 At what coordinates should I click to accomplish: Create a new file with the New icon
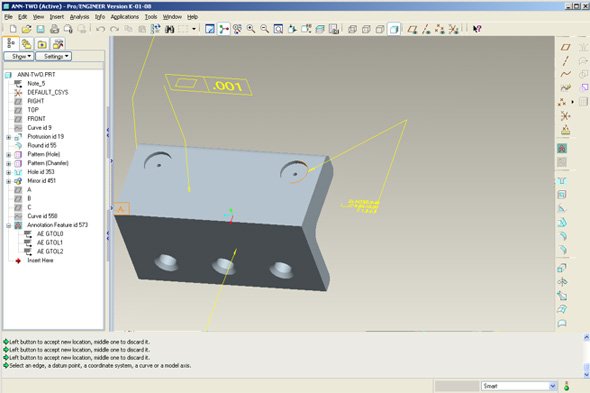(13, 29)
